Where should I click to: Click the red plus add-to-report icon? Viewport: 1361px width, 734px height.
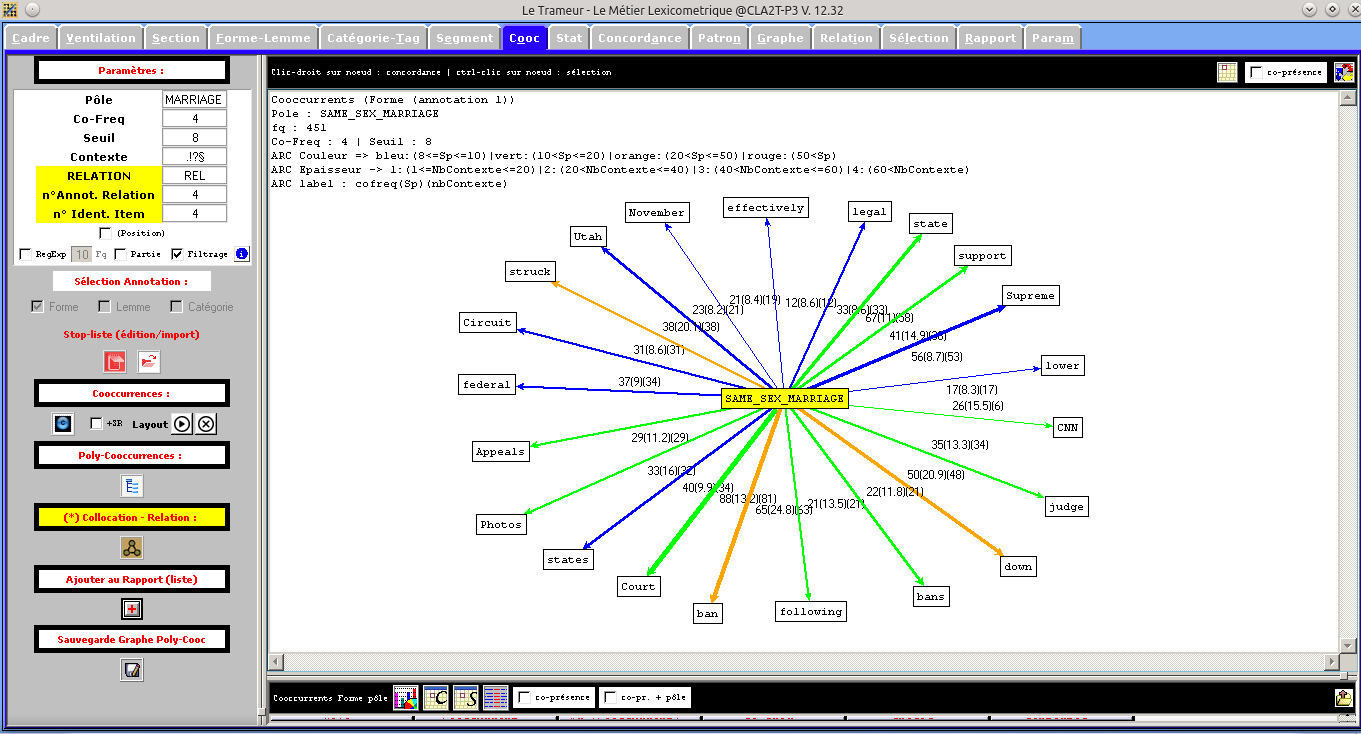[132, 608]
